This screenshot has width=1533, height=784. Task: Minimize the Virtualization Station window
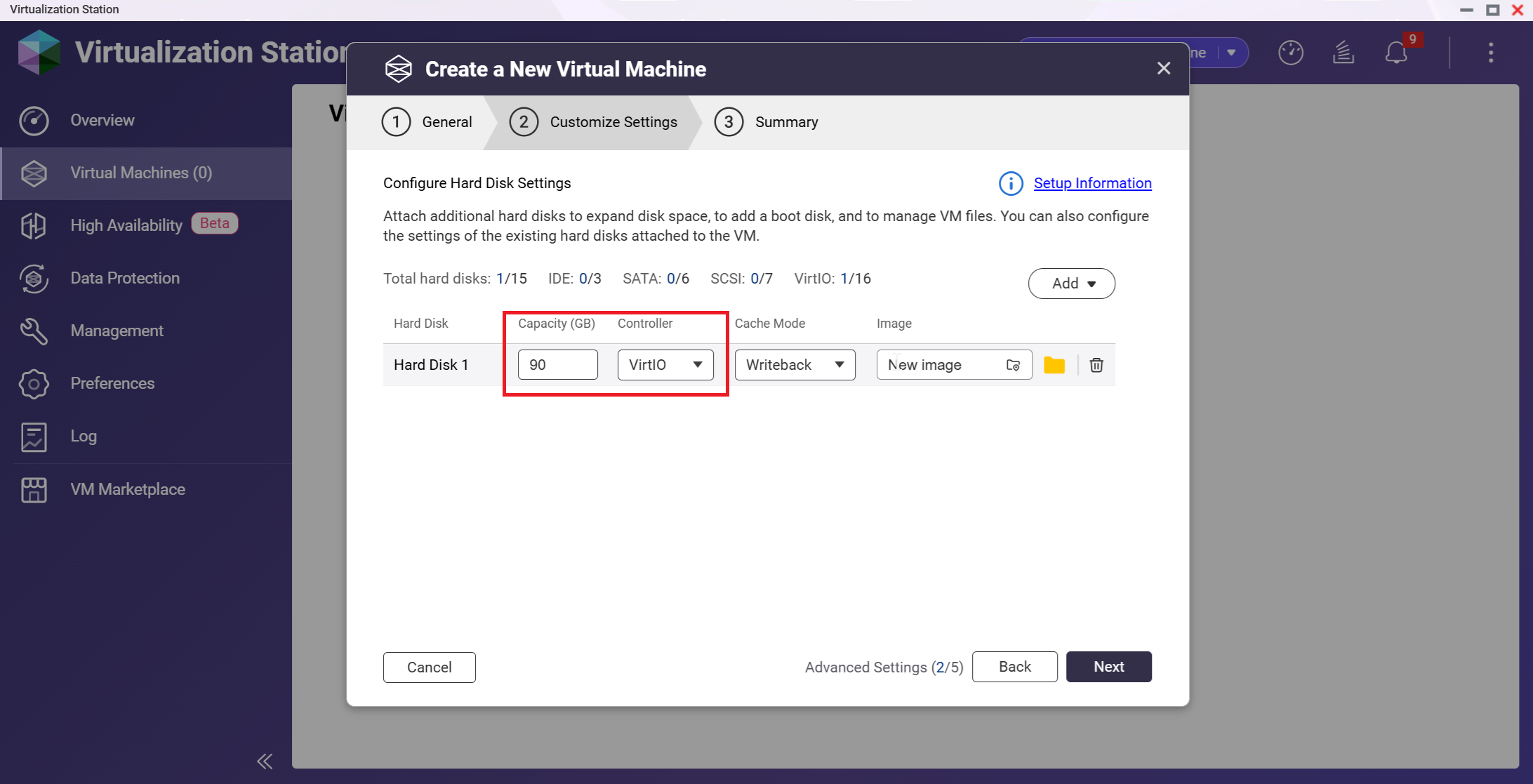click(1467, 10)
